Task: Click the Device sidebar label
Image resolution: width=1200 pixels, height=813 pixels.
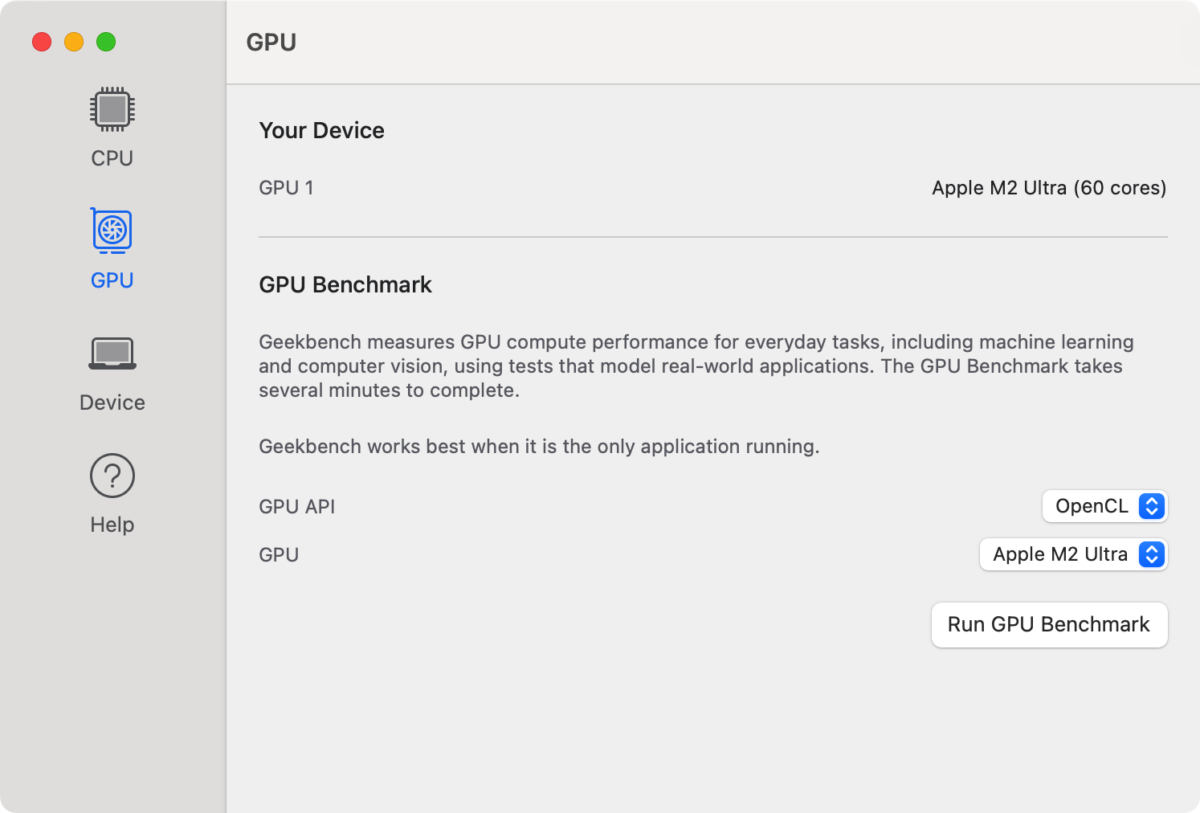Action: tap(112, 402)
